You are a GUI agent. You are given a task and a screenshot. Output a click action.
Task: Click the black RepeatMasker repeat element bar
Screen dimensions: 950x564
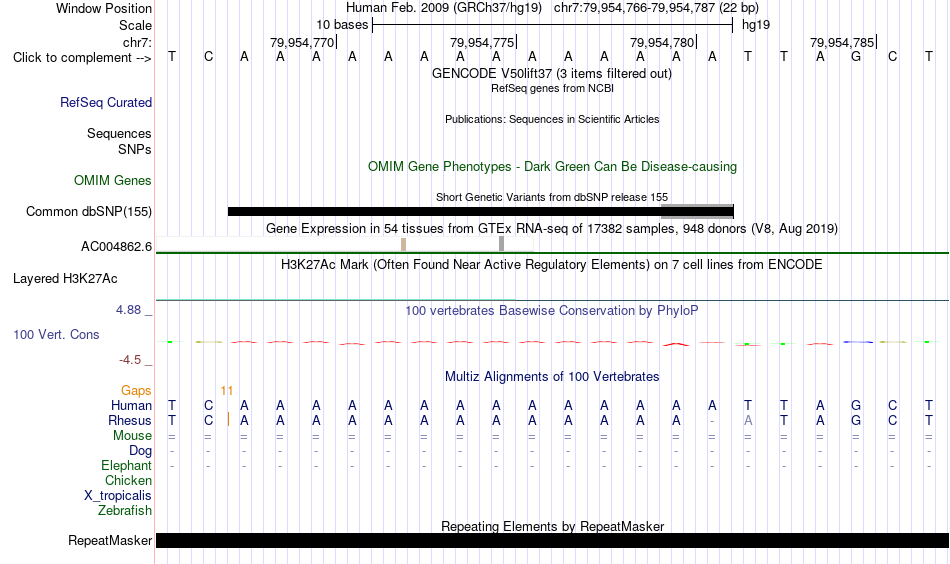[552, 540]
